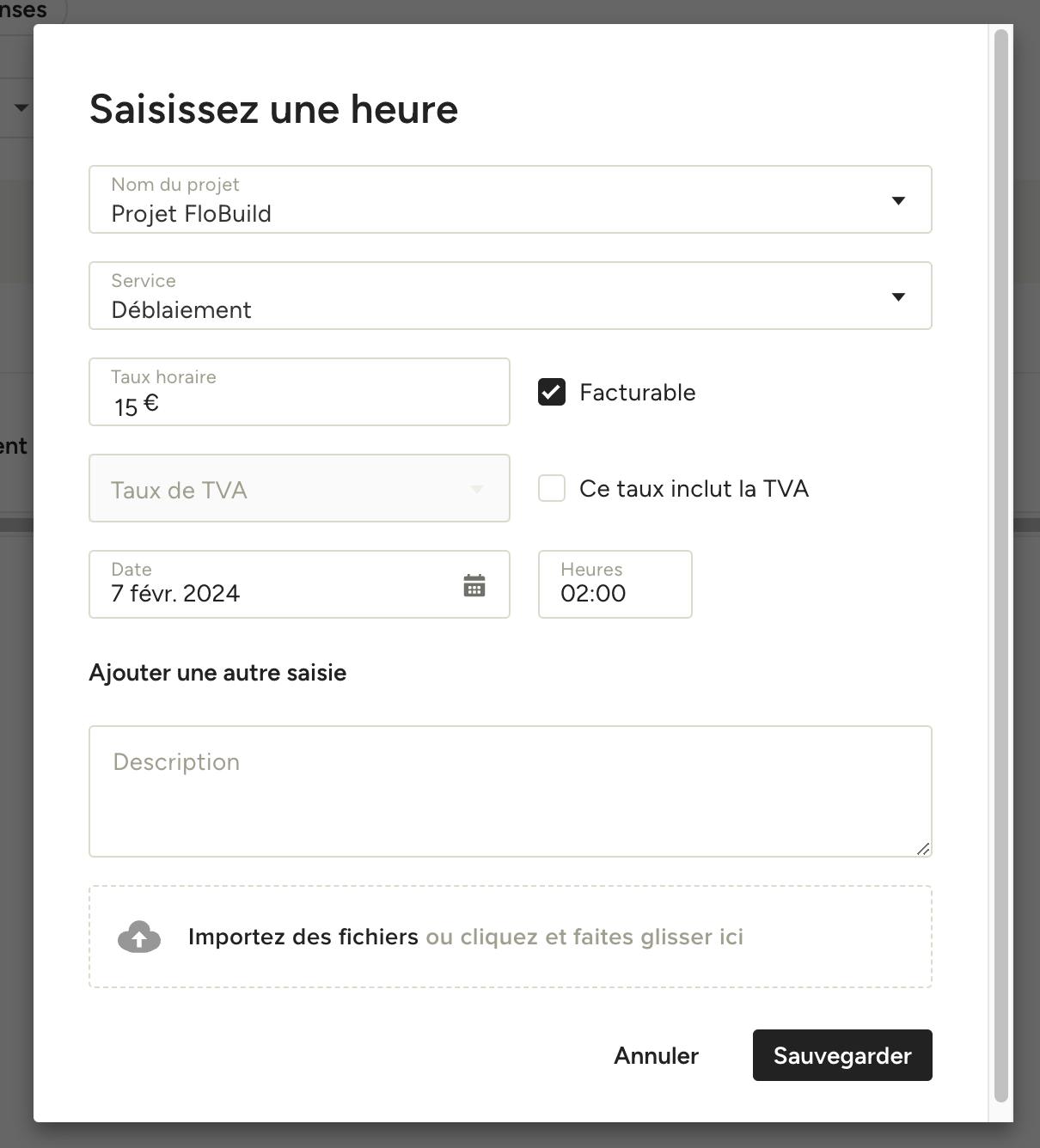Screen dimensions: 1040x1148
Task: Open the background dropdown arrow behind dialog
Action: tap(21, 107)
